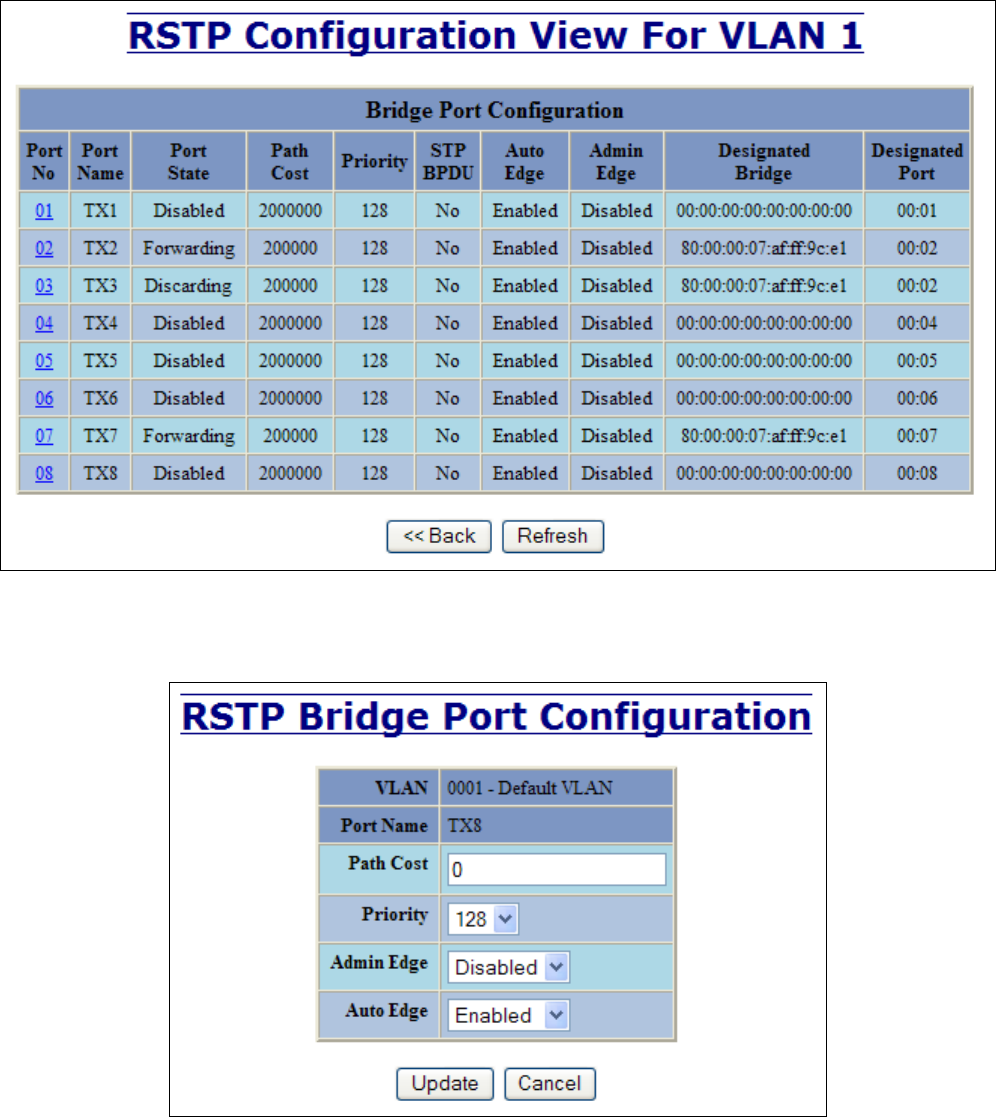Click the Port State column header
Viewport: 996px width, 1117px height.
(189, 162)
